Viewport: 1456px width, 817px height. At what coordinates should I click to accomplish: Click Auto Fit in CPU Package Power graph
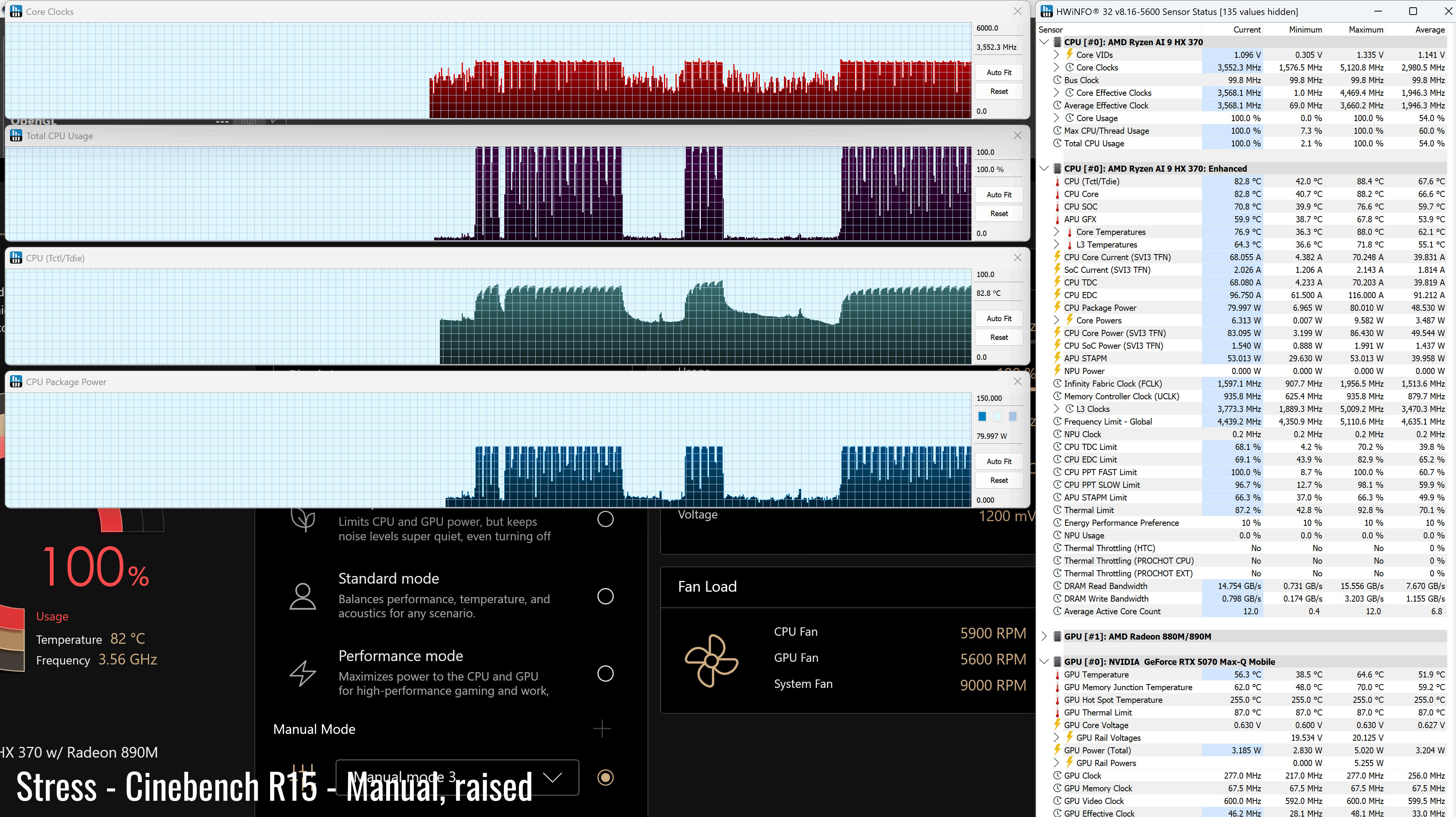click(999, 461)
